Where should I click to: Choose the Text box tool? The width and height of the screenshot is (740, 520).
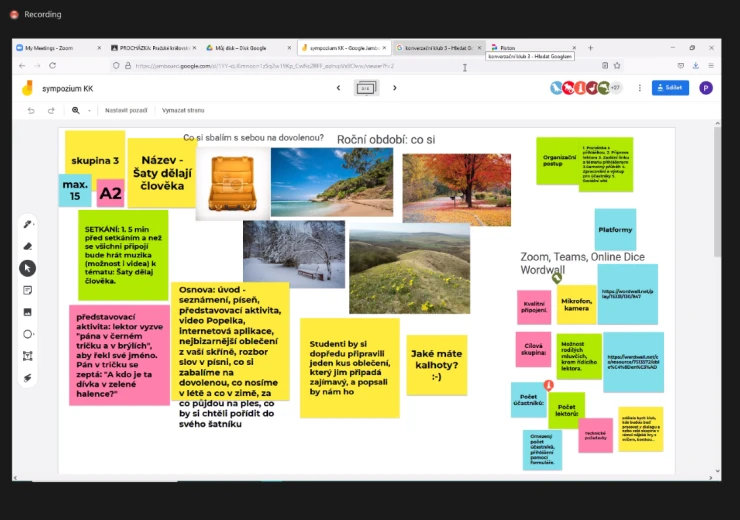27,356
